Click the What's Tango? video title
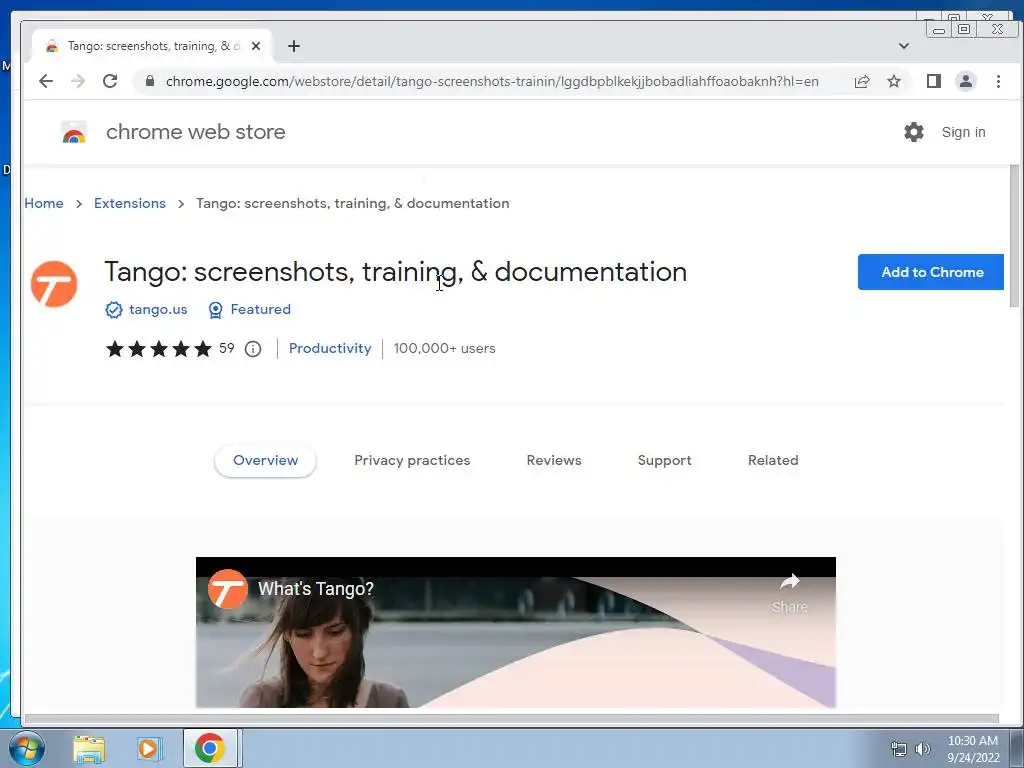The image size is (1024, 768). pyautogui.click(x=315, y=588)
